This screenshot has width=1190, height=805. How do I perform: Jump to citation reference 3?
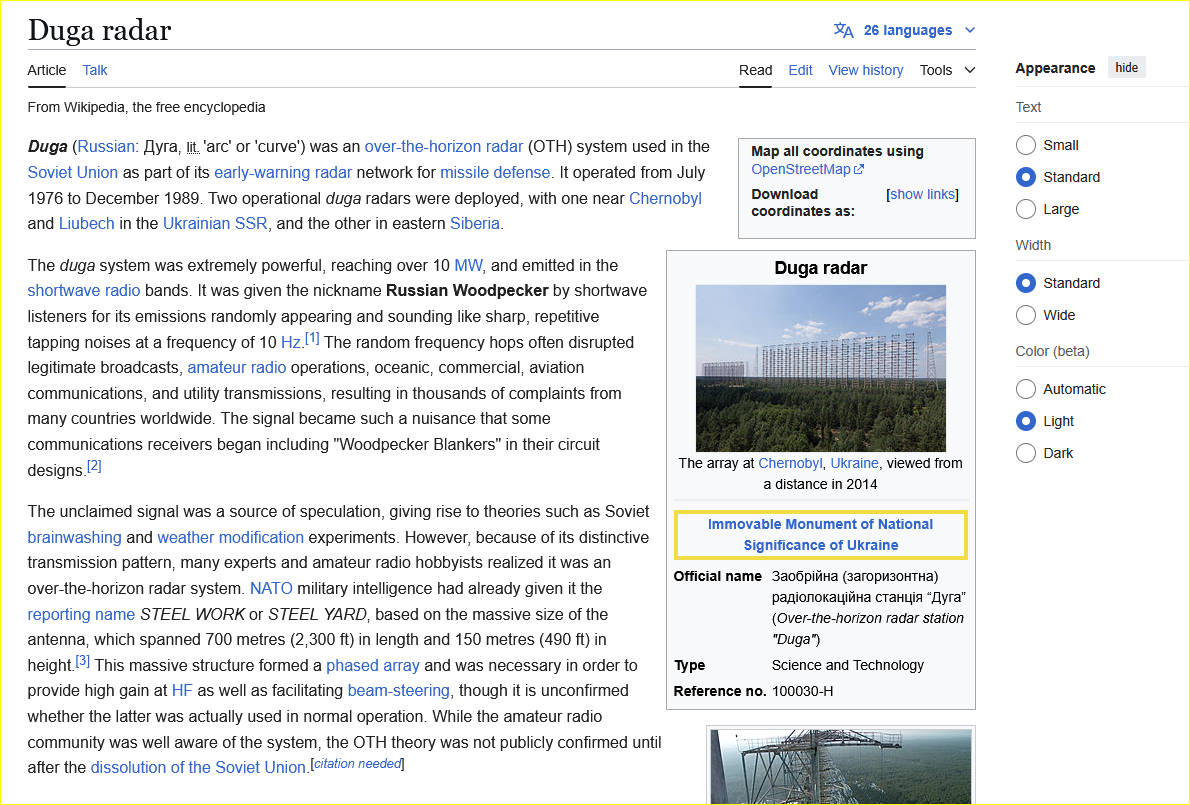[x=83, y=660]
